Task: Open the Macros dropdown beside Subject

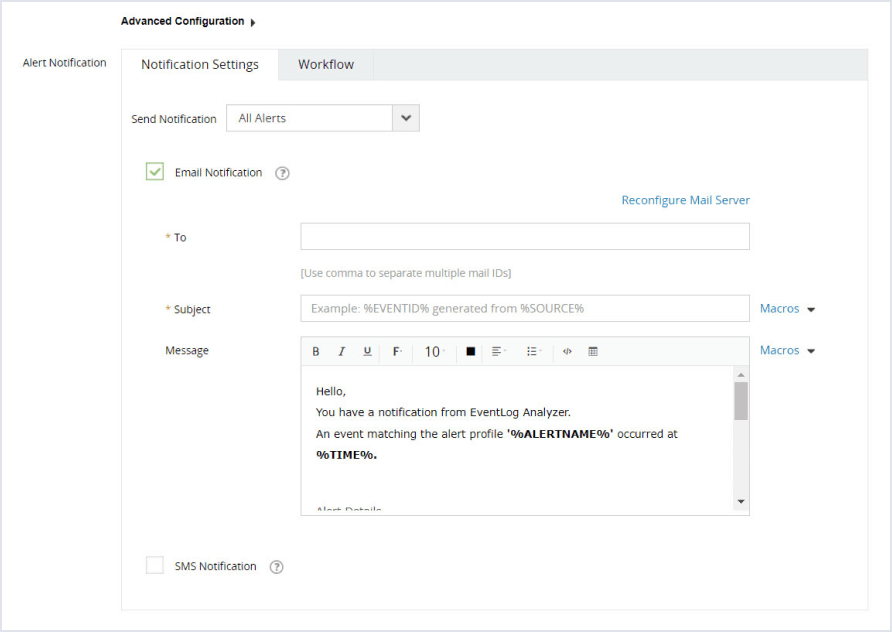Action: (x=787, y=309)
